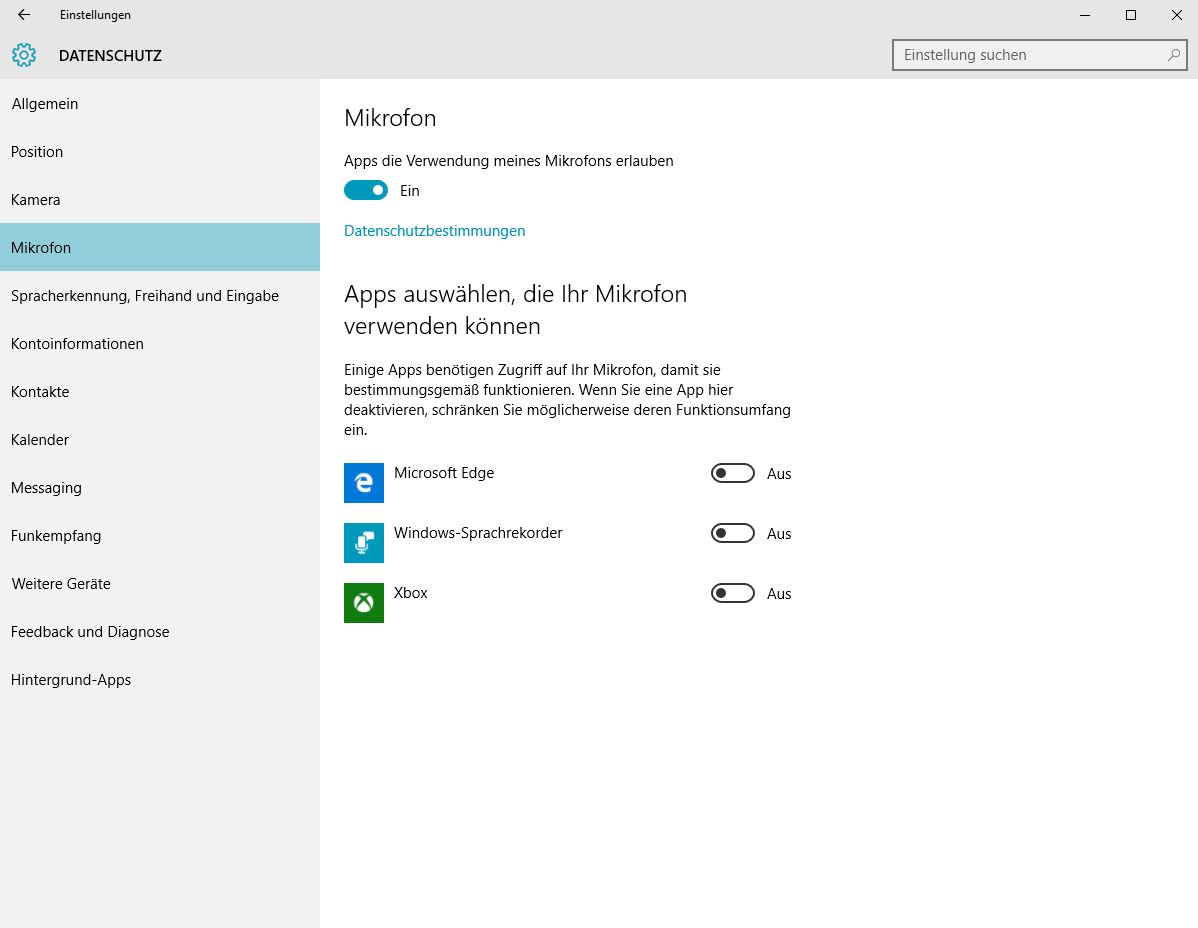Click the Xbox app label

click(411, 593)
